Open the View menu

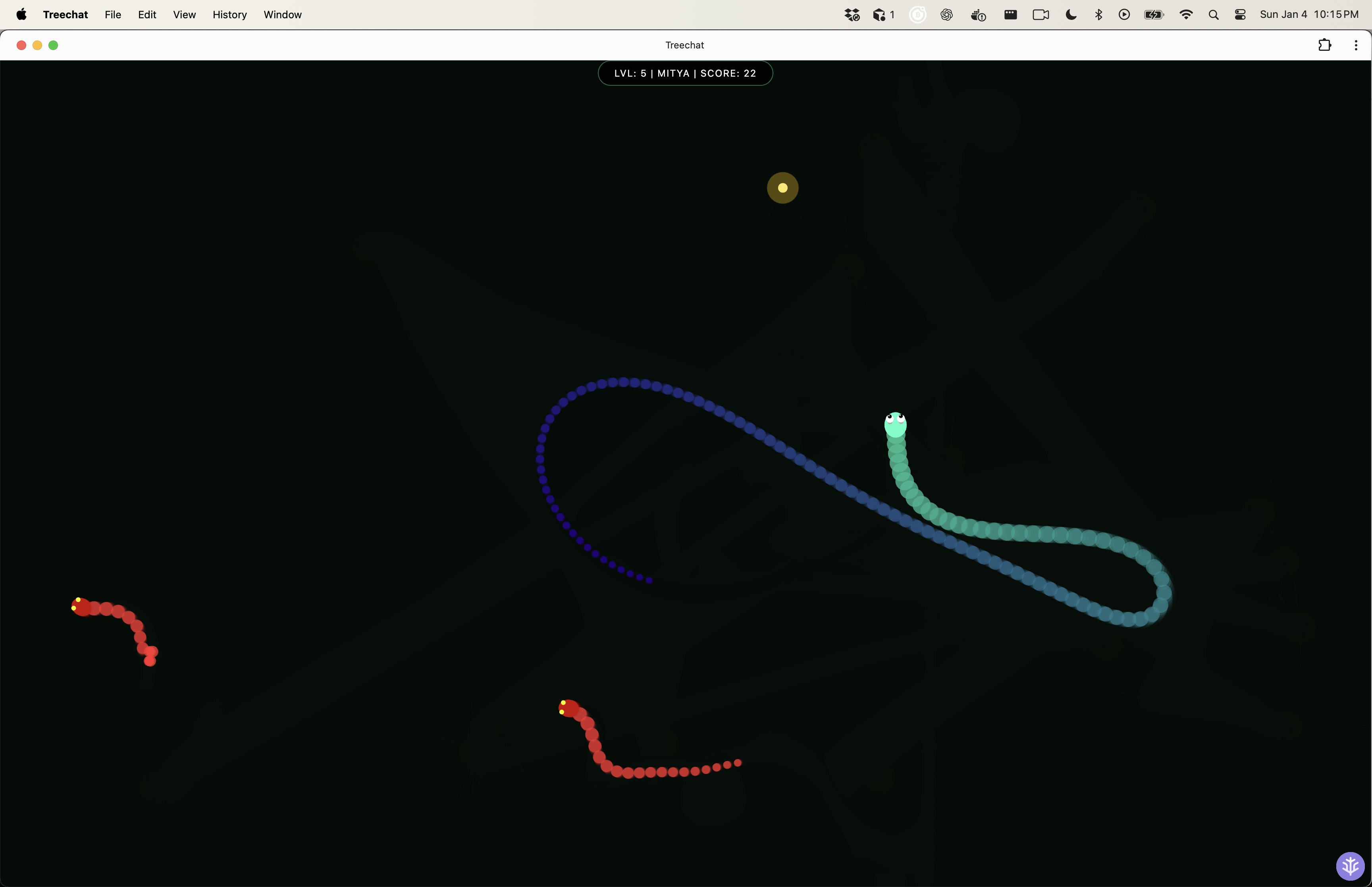[184, 14]
